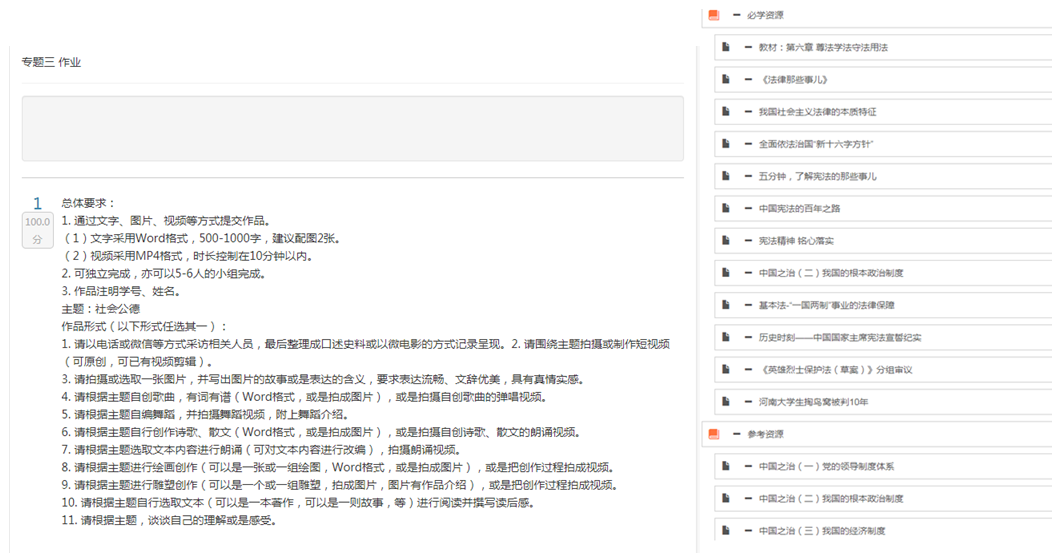Click the document icon for 全面依法治国"新十六字方针"
The height and width of the screenshot is (560, 1052).
click(x=725, y=144)
